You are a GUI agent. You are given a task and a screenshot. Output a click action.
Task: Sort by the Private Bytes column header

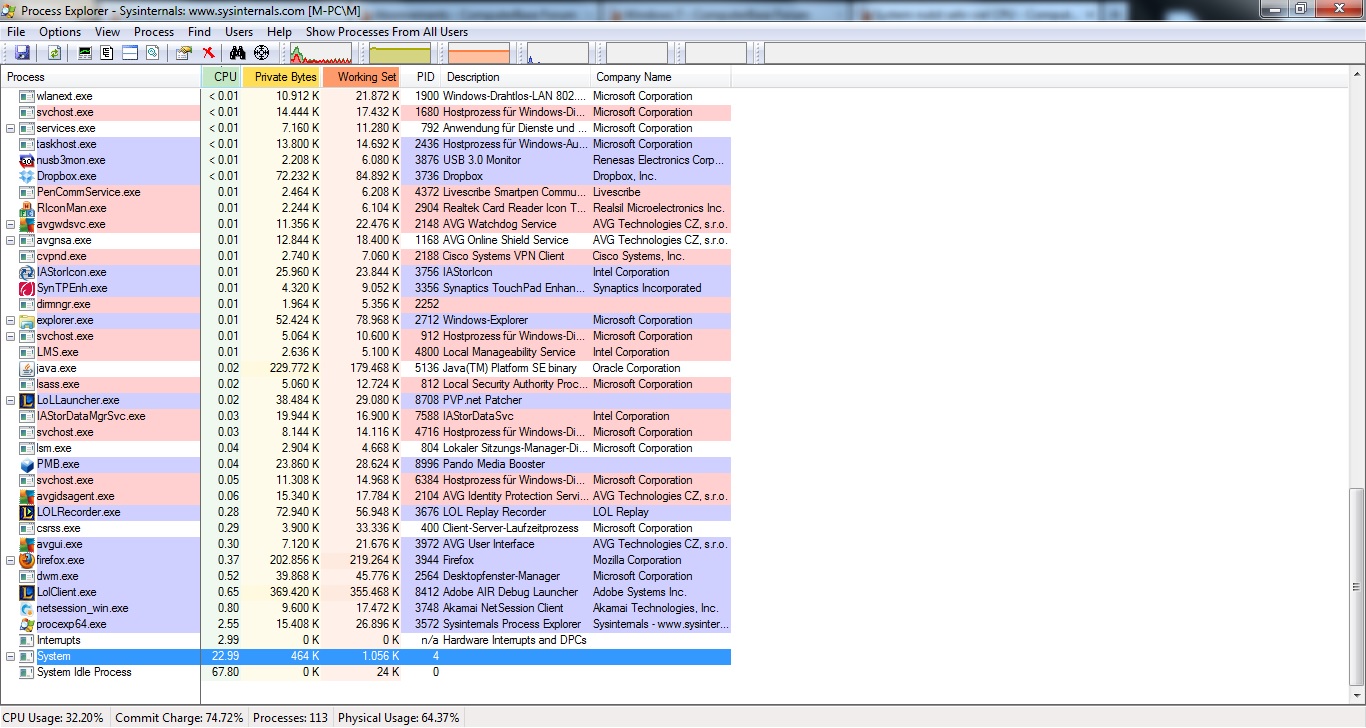pyautogui.click(x=283, y=77)
